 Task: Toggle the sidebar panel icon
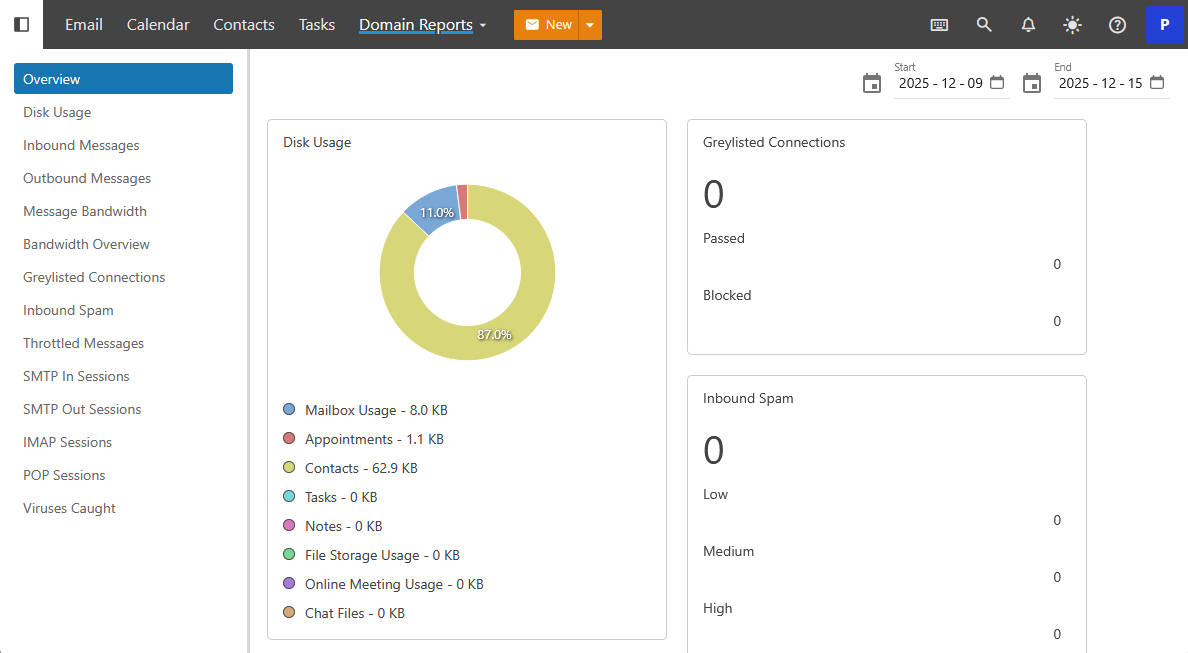(x=21, y=24)
